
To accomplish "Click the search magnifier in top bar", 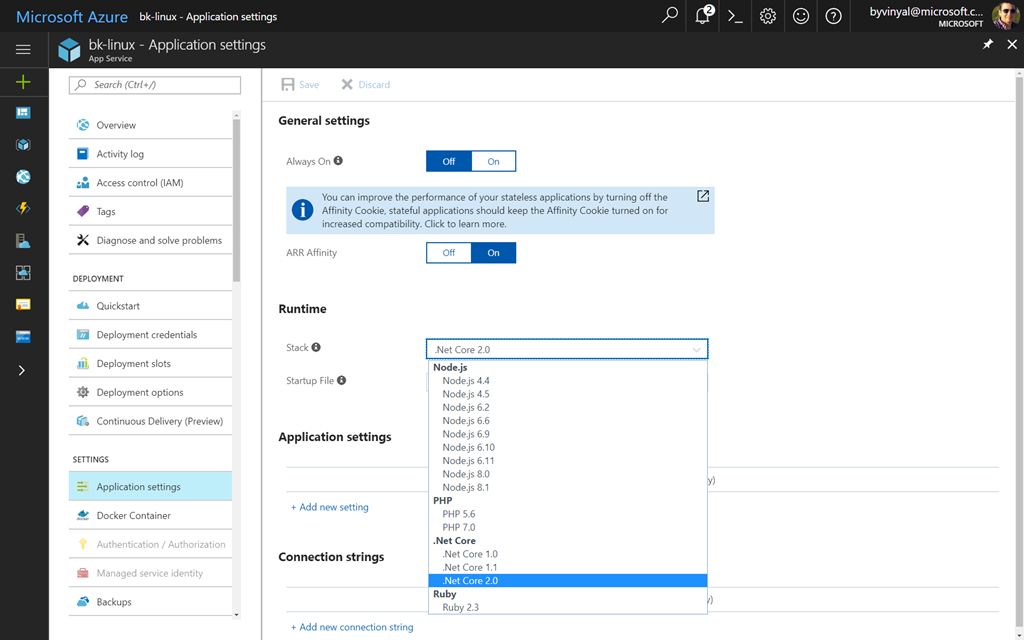I will (670, 16).
